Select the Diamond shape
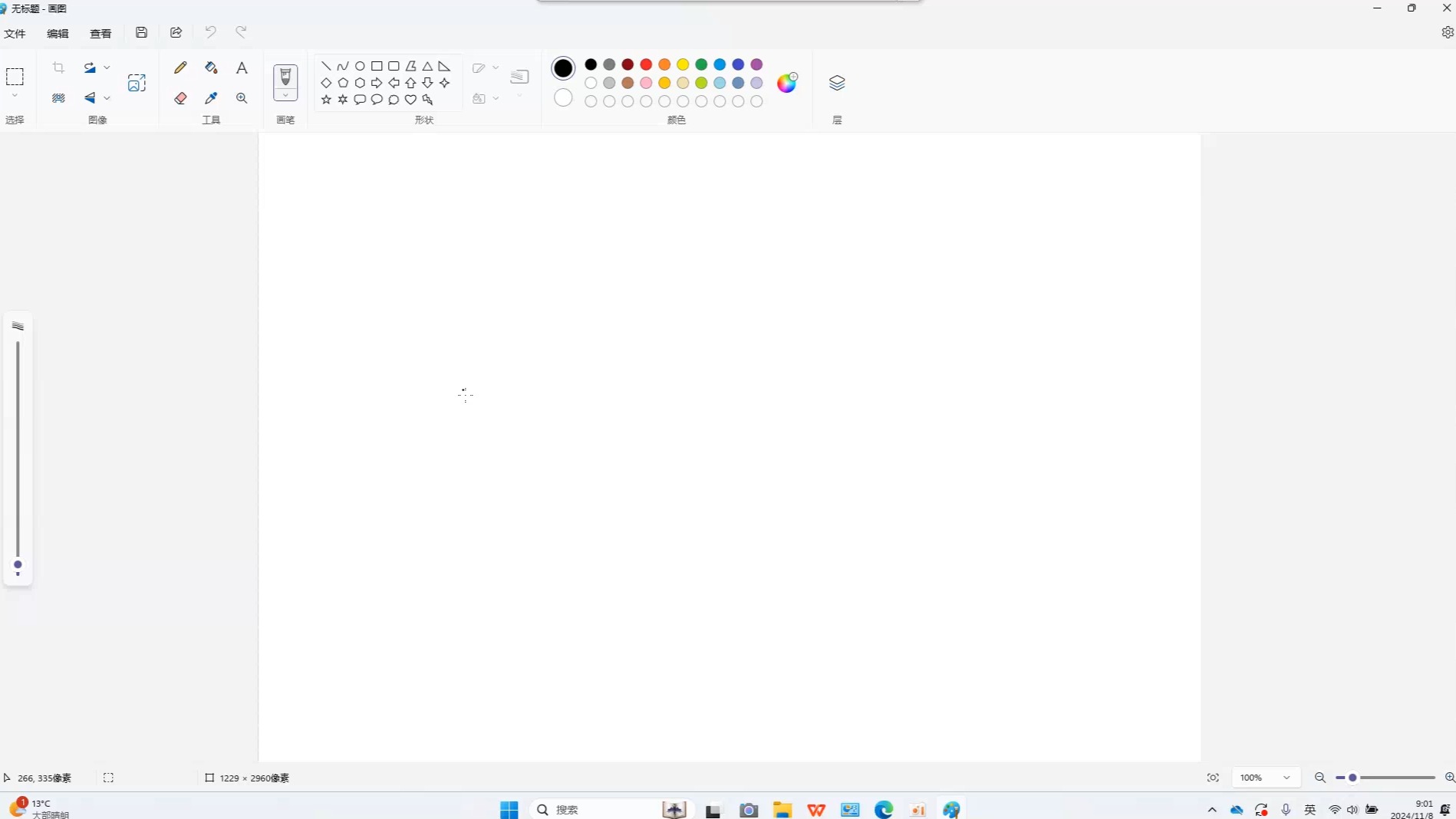Viewport: 1456px width, 819px height. point(326,83)
